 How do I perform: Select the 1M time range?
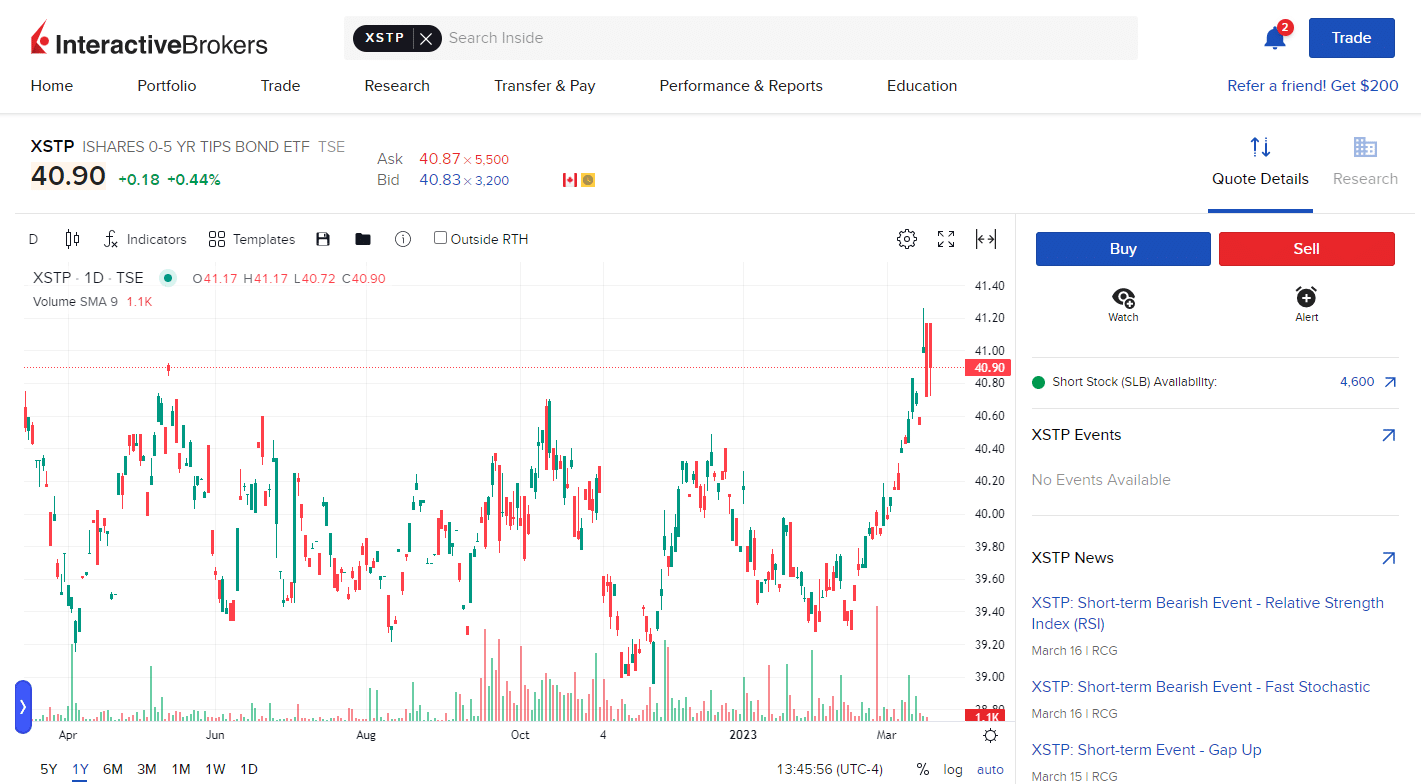pyautogui.click(x=181, y=769)
